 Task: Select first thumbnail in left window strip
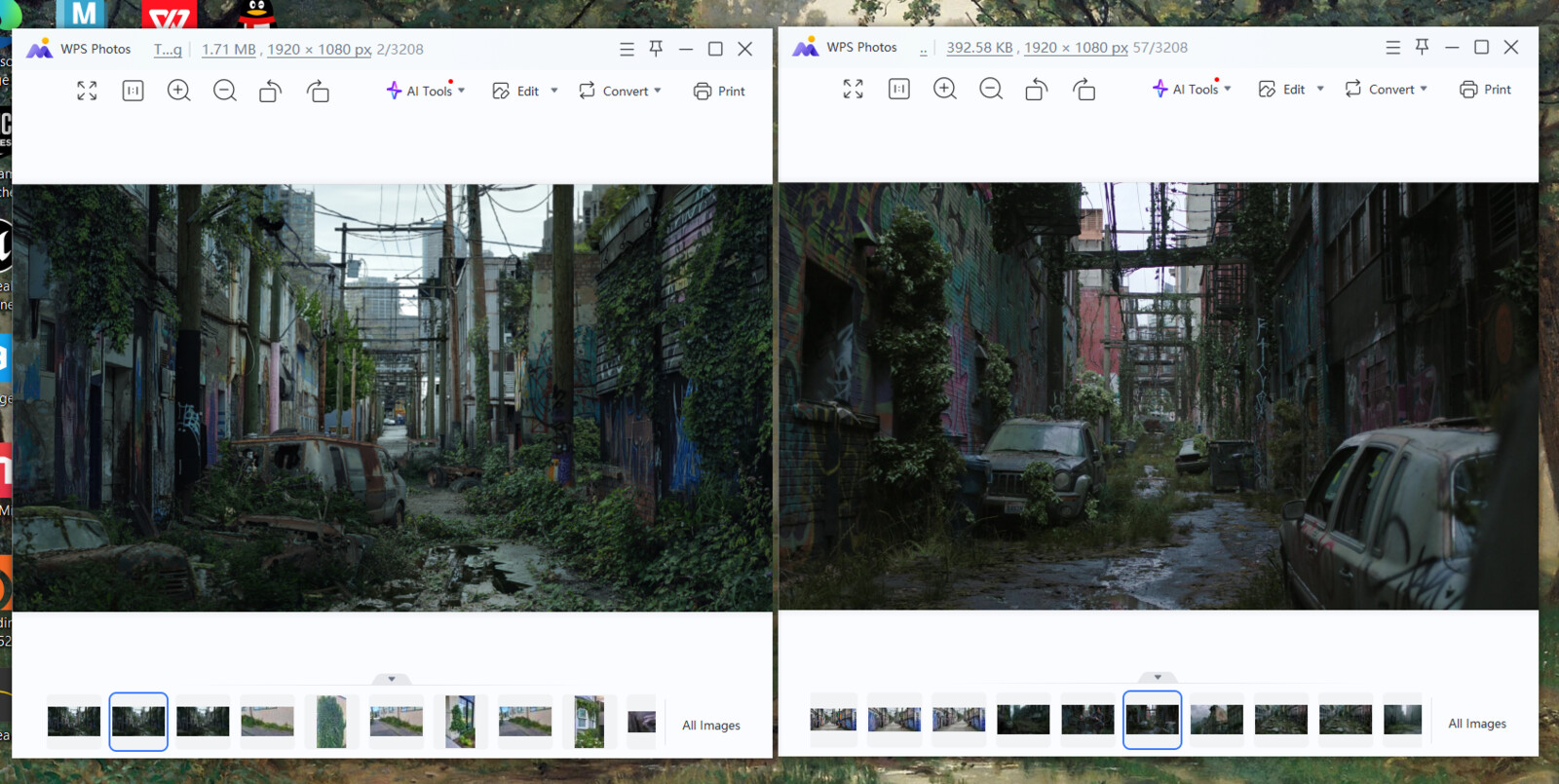[74, 722]
